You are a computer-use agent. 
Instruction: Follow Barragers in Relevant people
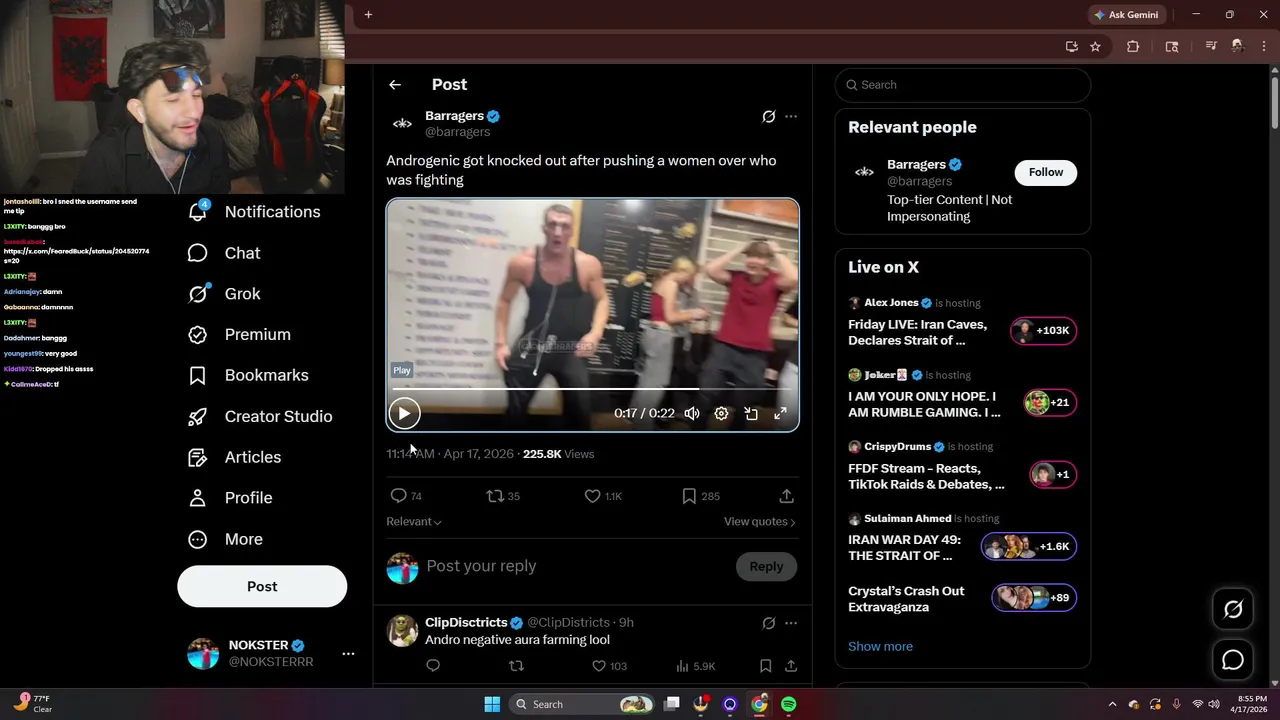click(x=1046, y=172)
